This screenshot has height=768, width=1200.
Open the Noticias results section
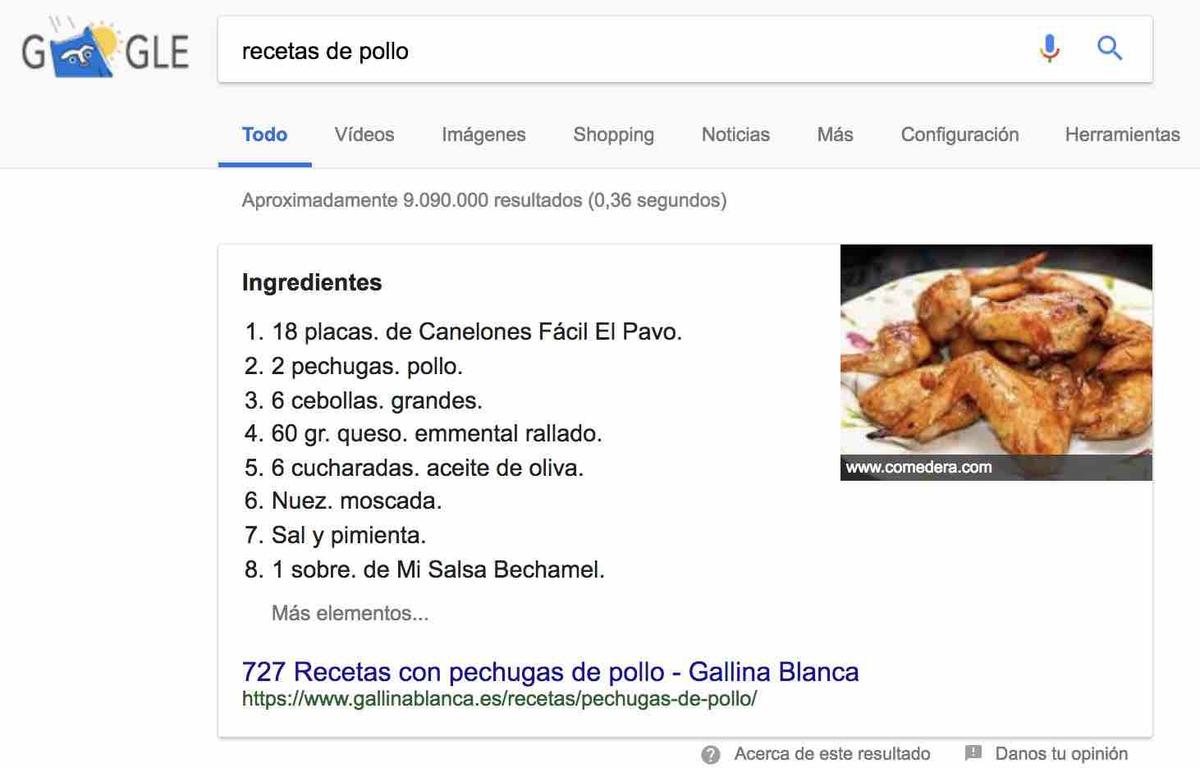[x=735, y=134]
